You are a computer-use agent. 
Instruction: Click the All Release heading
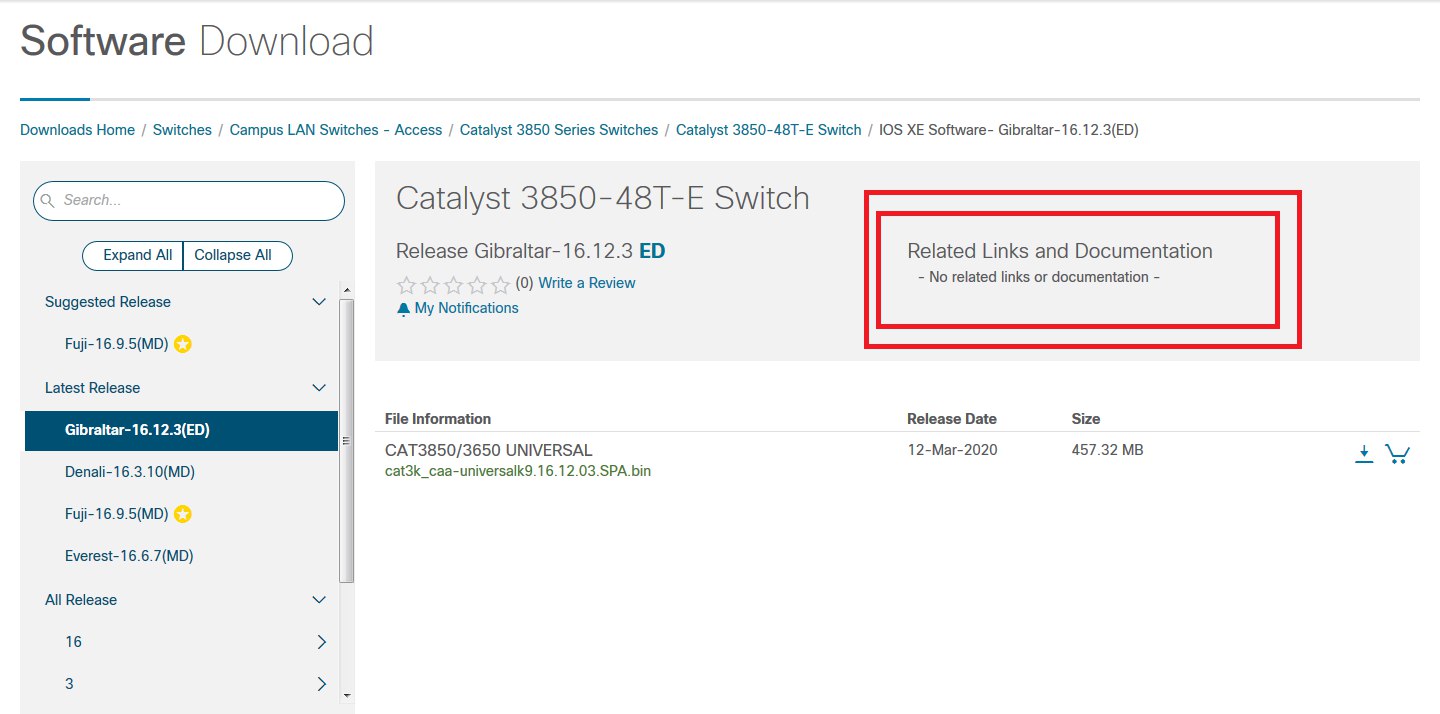(x=81, y=600)
